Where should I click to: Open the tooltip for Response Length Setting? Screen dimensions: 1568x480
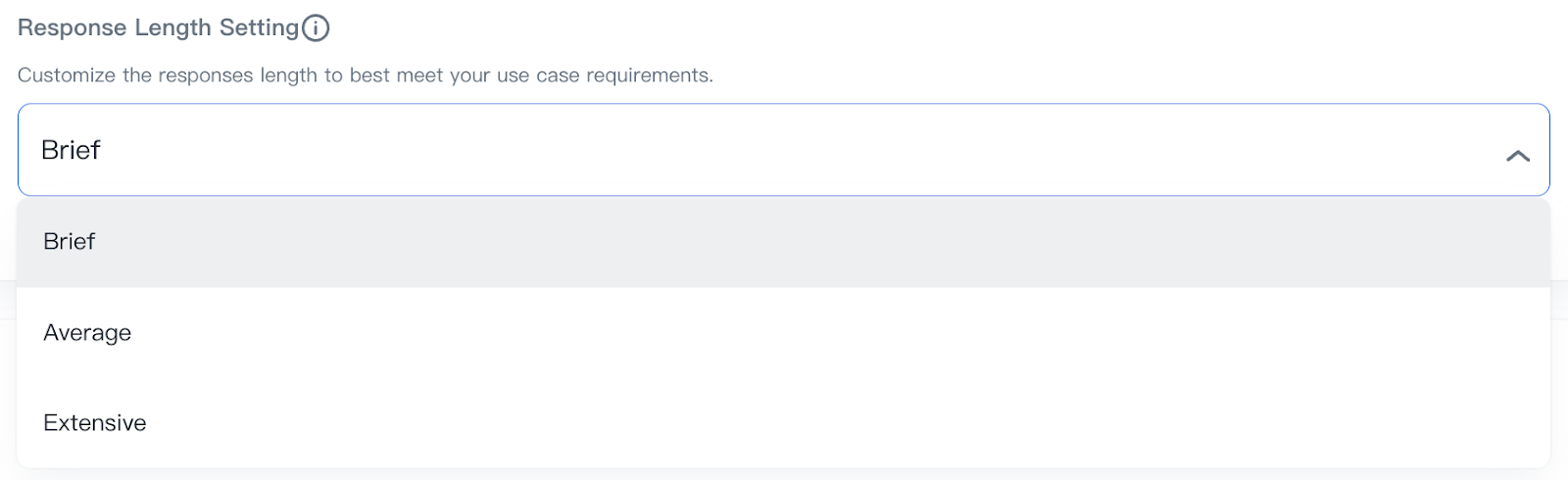(x=316, y=28)
